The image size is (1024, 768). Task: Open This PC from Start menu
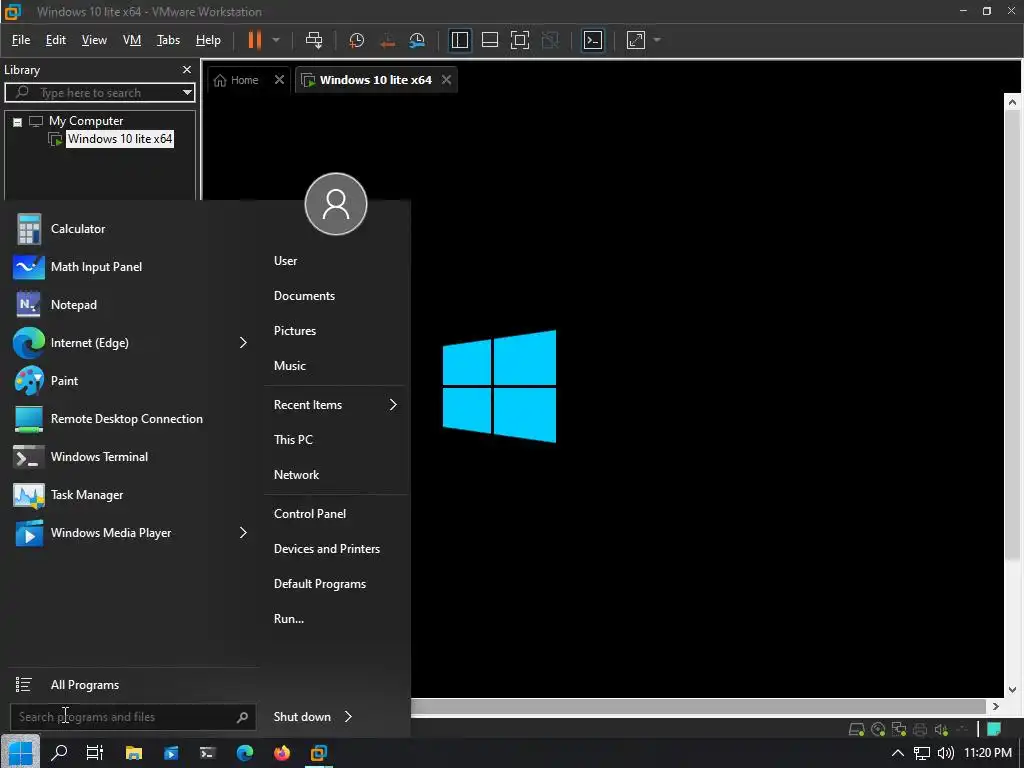tap(293, 440)
